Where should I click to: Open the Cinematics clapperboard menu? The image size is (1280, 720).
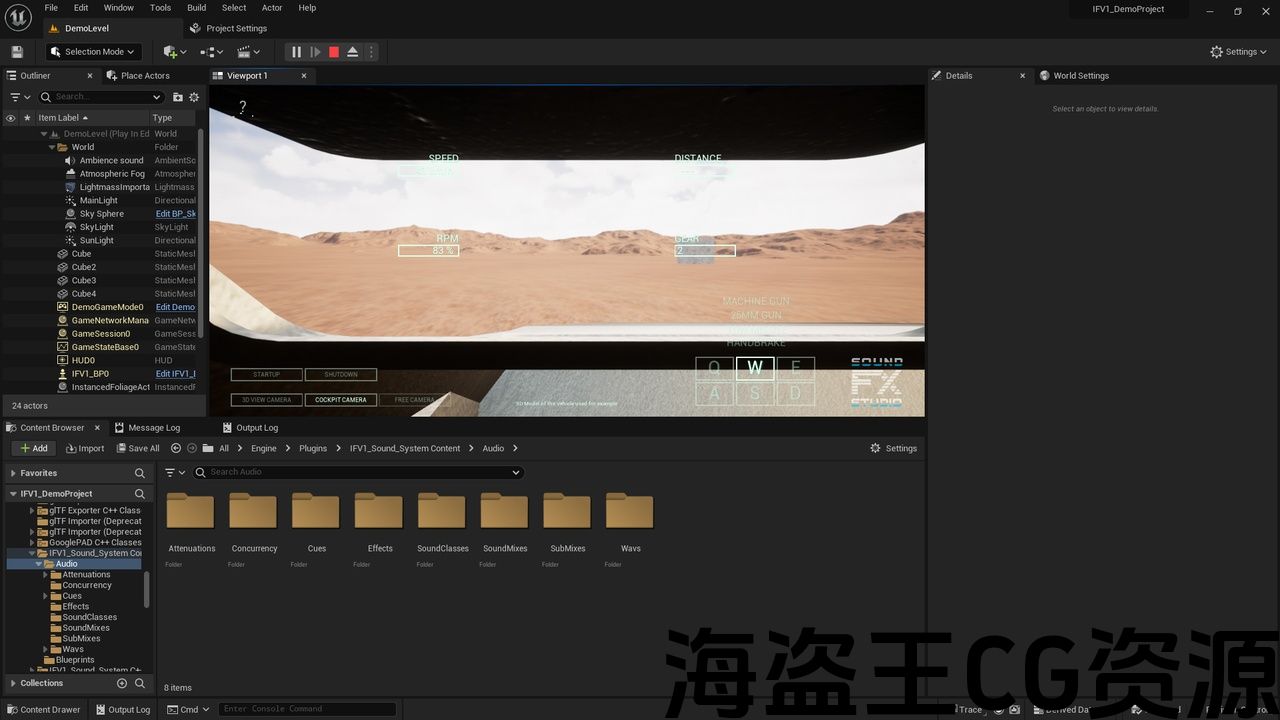pyautogui.click(x=248, y=52)
